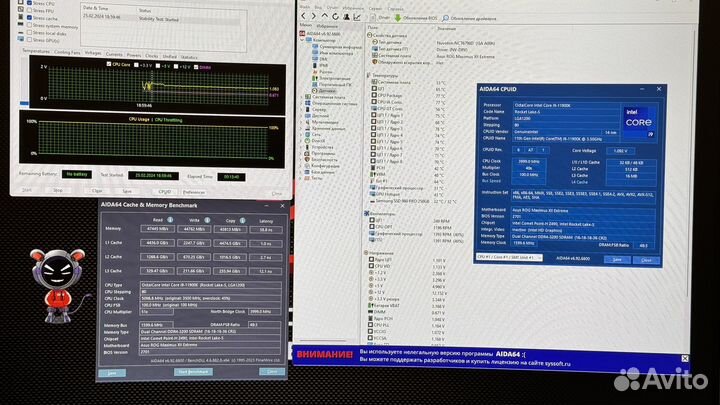Image resolution: width=720 pixels, height=405 pixels.
Task: Select Электропитание in the tree
Action: coord(332,78)
